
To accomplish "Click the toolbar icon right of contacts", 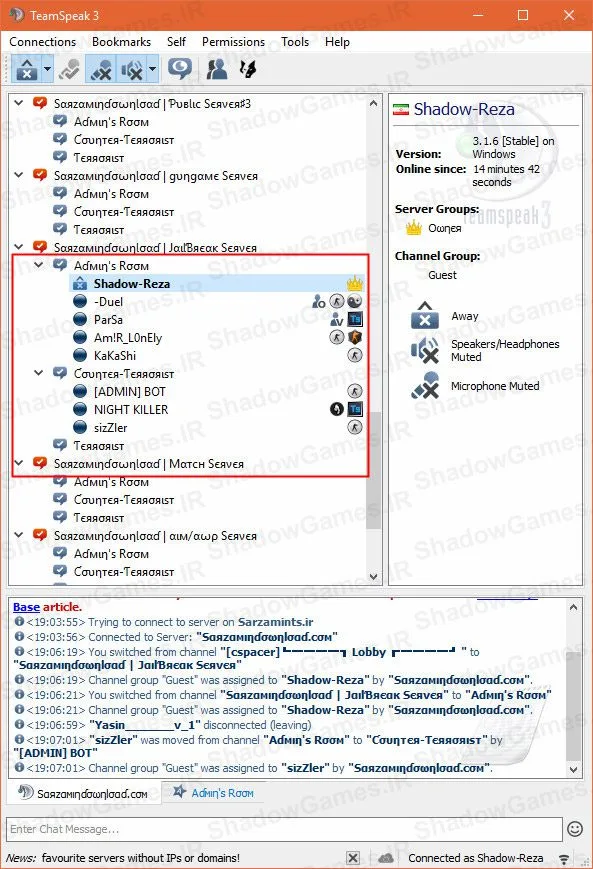I will pyautogui.click(x=247, y=69).
